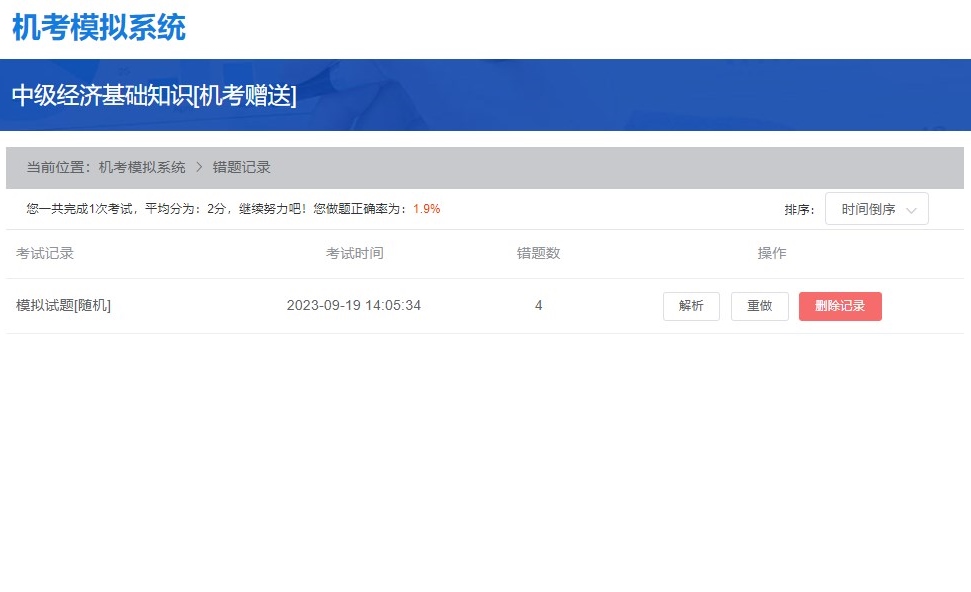Image resolution: width=971 pixels, height=592 pixels.
Task: Click the 考试记录 column header
Action: pos(45,253)
